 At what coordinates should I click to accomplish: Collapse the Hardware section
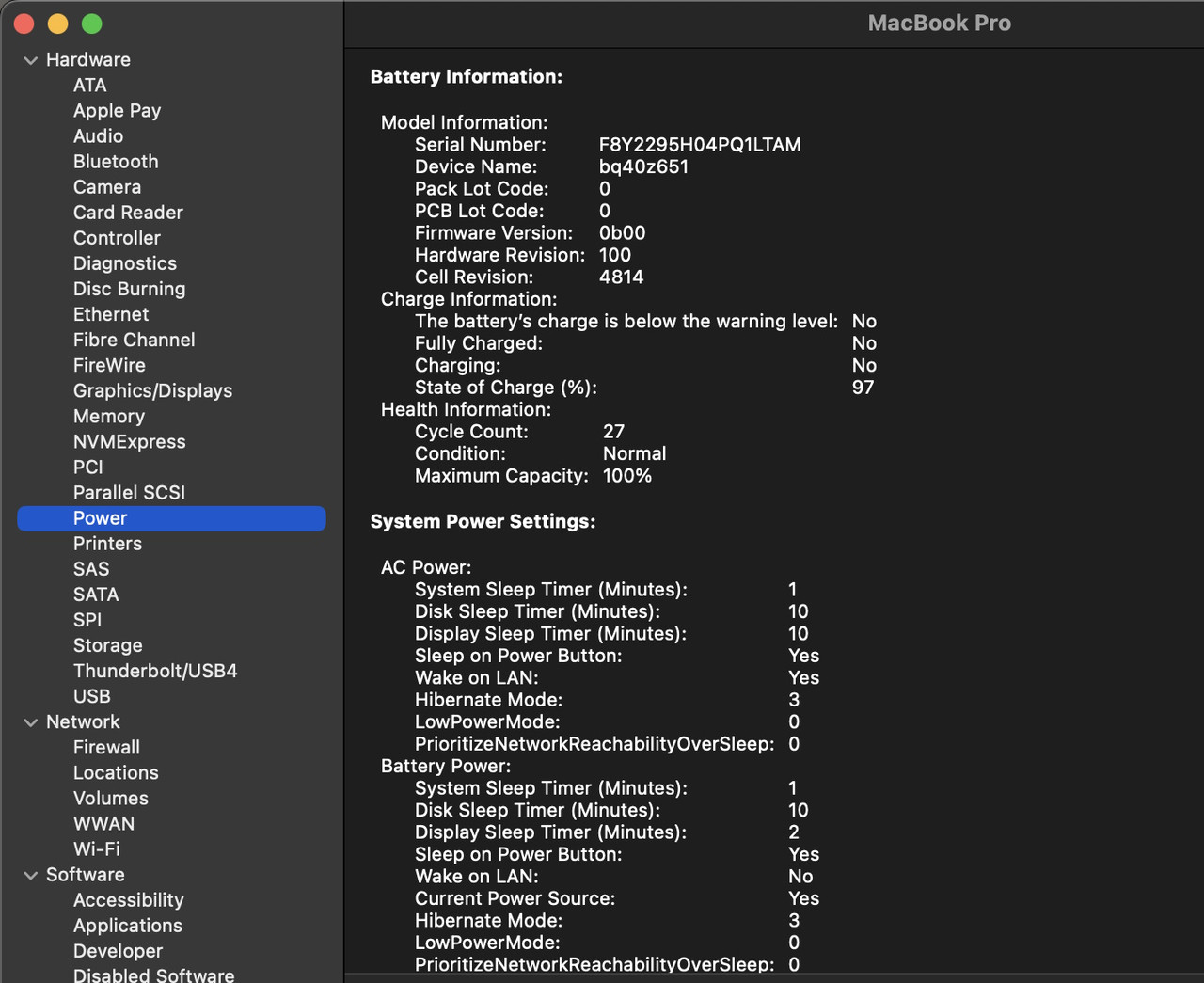tap(31, 59)
